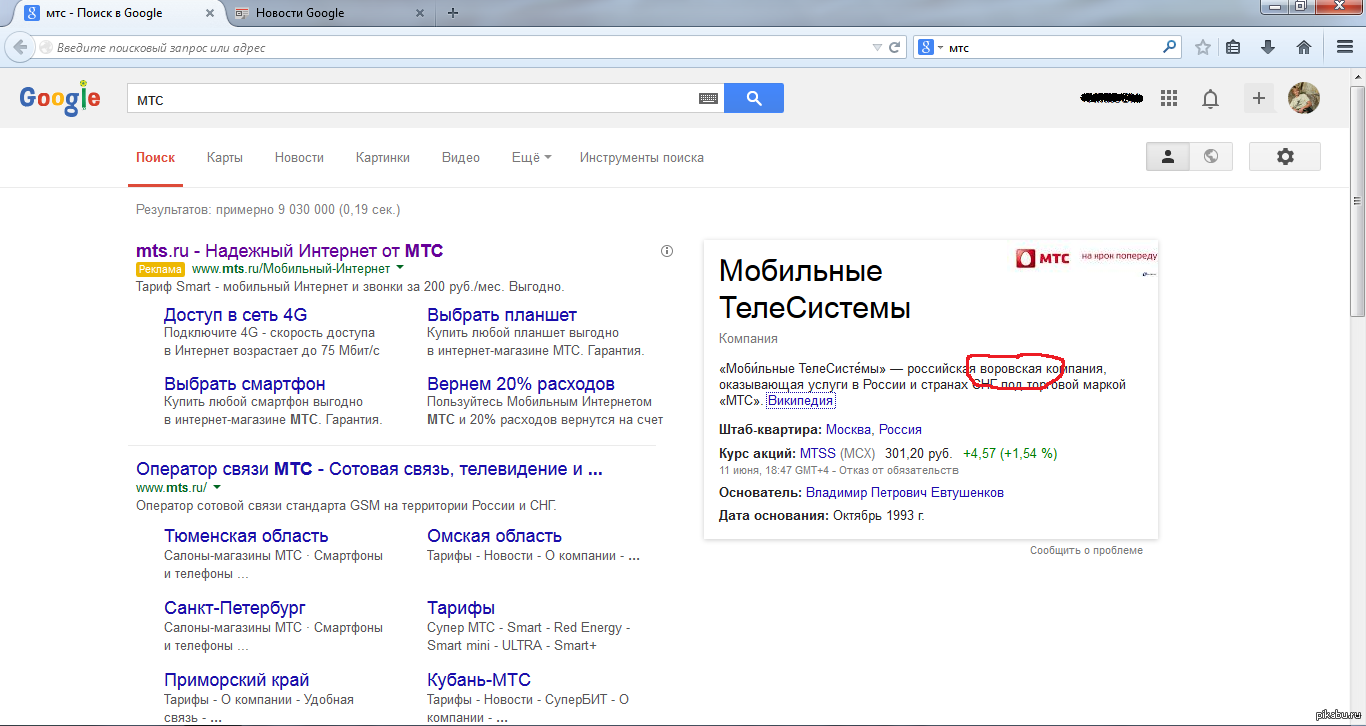Image resolution: width=1366 pixels, height=726 pixels.
Task: Click the browser back arrow button
Action: (x=20, y=47)
